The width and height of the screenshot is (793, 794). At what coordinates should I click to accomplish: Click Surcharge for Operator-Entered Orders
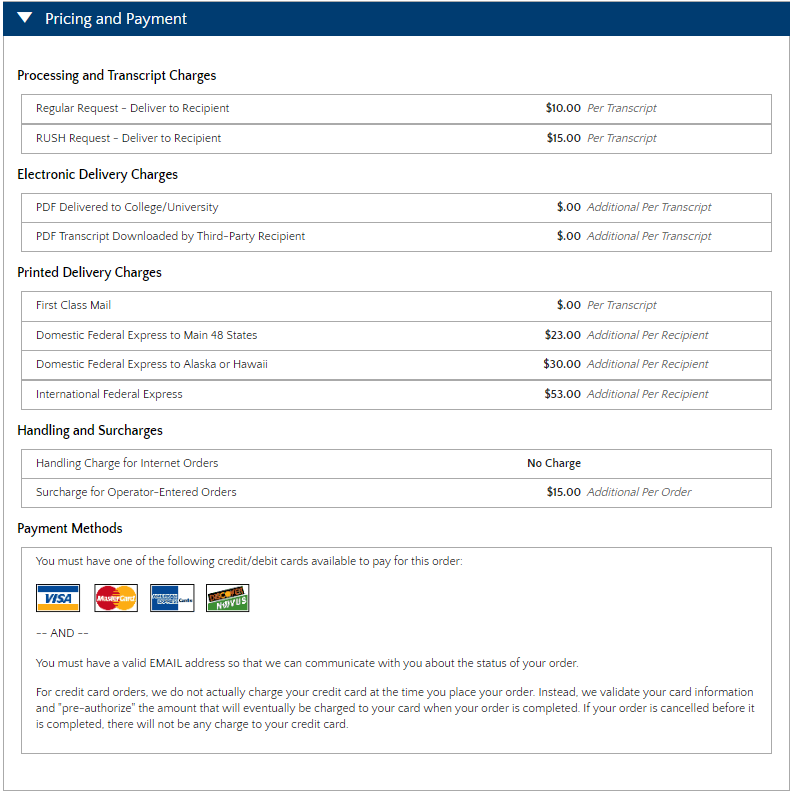(136, 492)
